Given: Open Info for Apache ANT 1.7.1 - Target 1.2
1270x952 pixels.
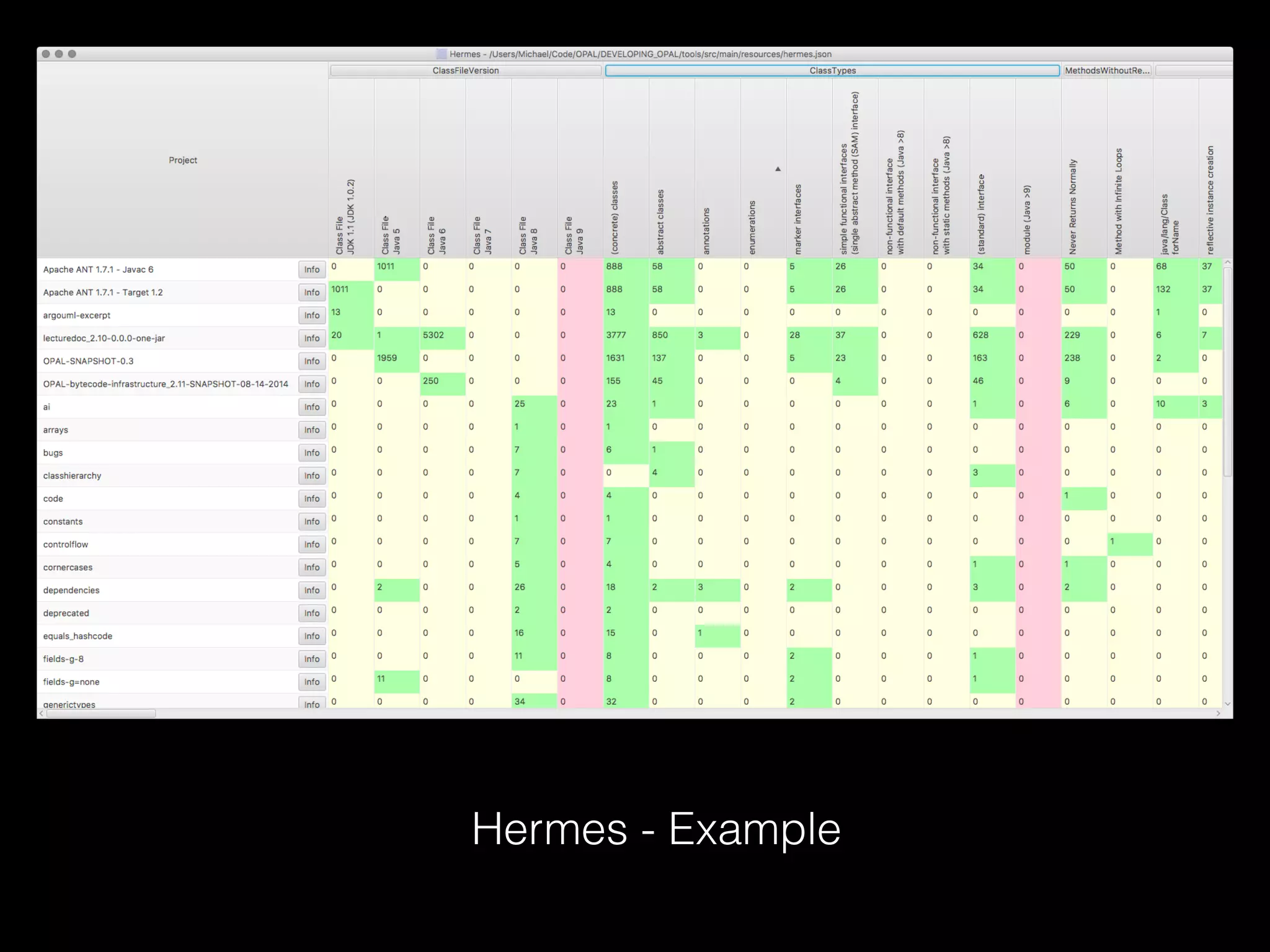Looking at the screenshot, I should point(312,293).
